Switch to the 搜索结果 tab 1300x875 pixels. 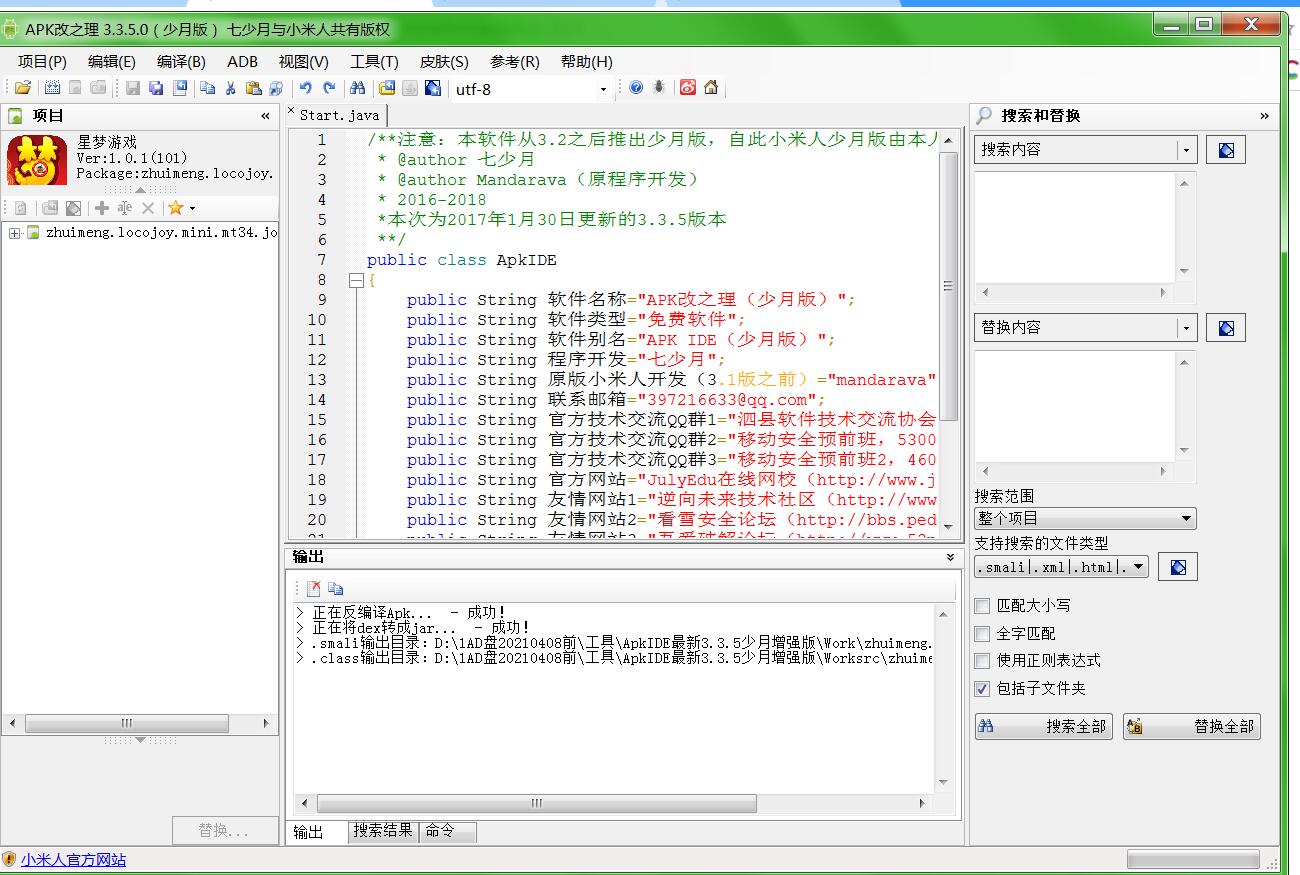(x=383, y=831)
